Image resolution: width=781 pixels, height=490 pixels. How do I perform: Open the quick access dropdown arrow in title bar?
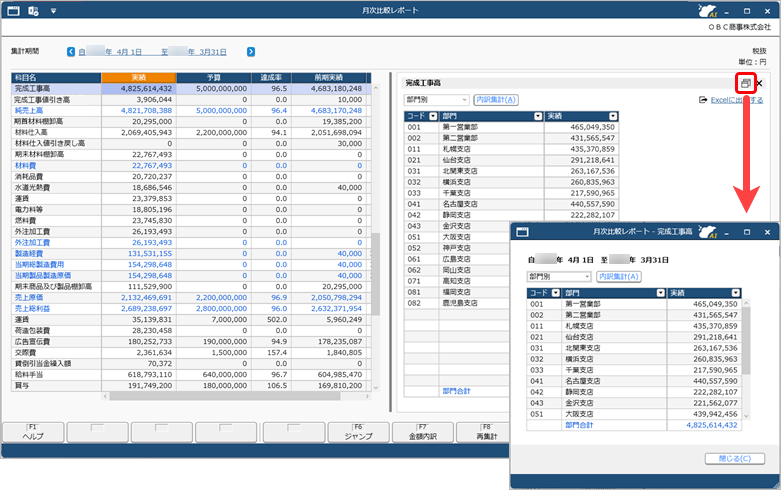[53, 10]
